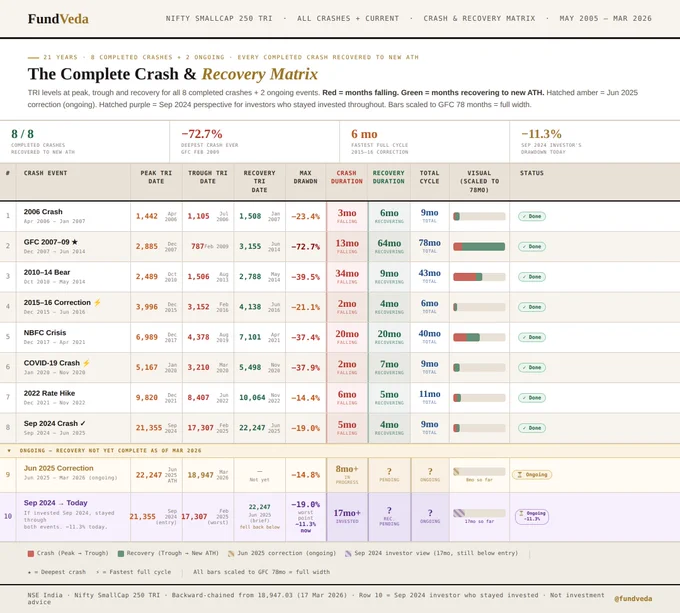Click the GFC 2007–09 cycle bar
The width and height of the screenshot is (680, 613).
pyautogui.click(x=479, y=247)
